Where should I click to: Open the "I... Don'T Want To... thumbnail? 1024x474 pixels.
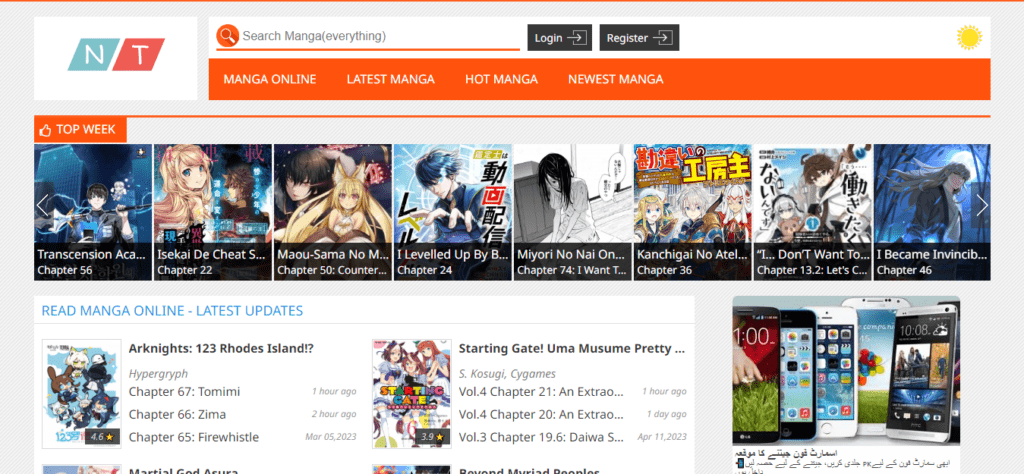pyautogui.click(x=813, y=212)
